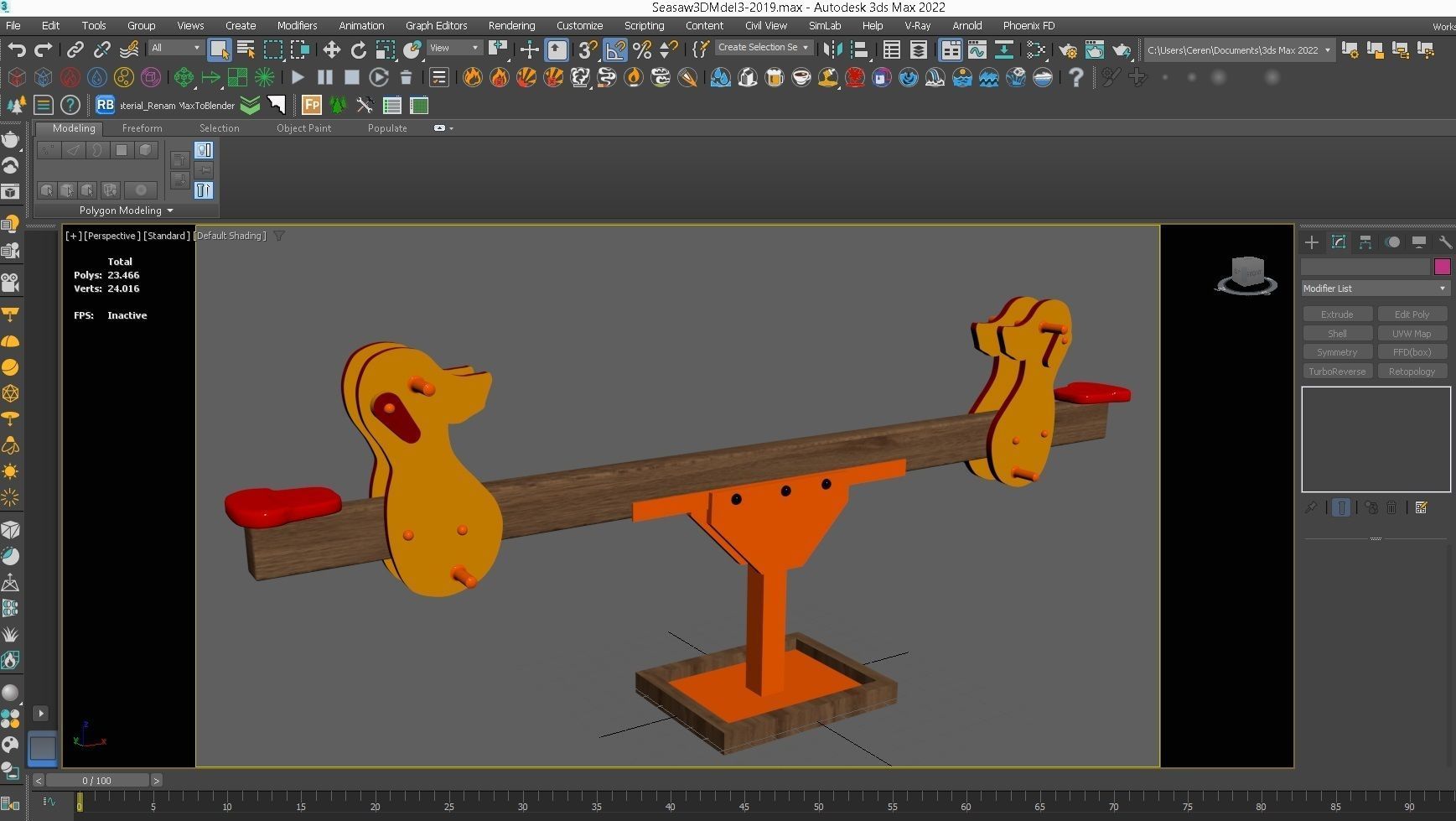Click the question mark help icon
Viewport: 1456px width, 821px height.
click(x=1076, y=77)
